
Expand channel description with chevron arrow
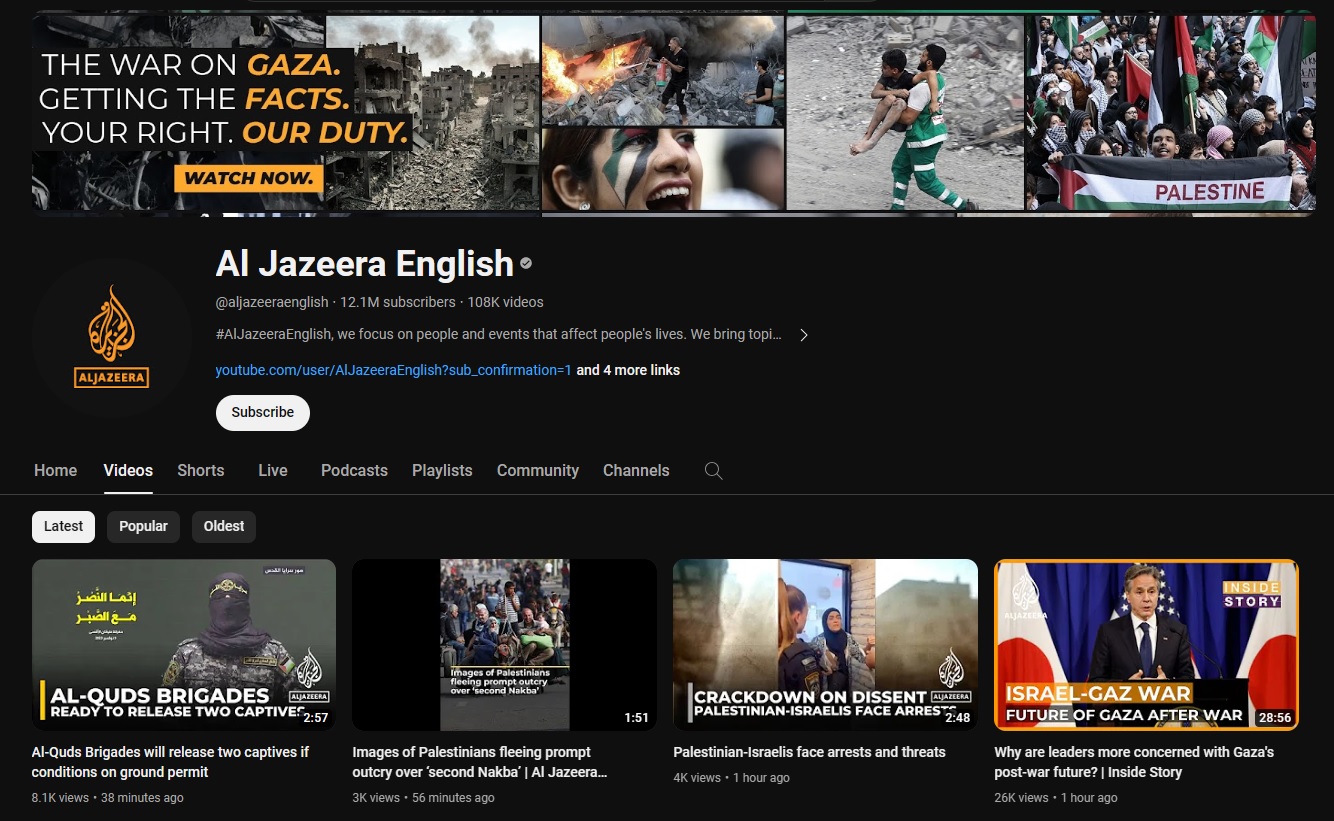pos(803,334)
